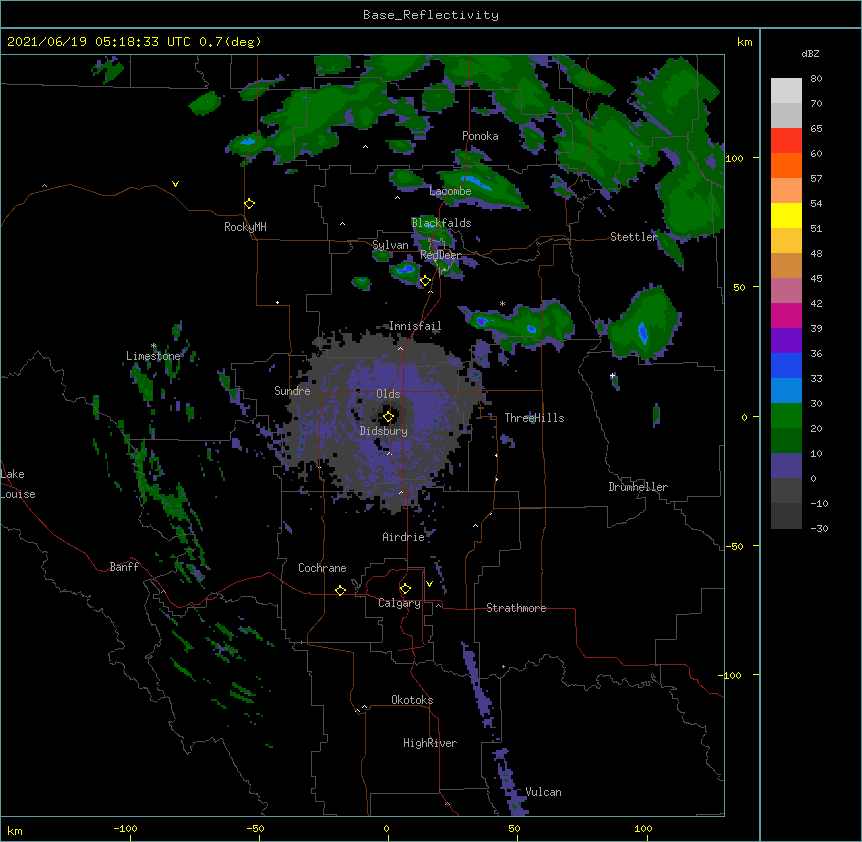
Task: Click the Didsbury town label
Action: click(384, 431)
